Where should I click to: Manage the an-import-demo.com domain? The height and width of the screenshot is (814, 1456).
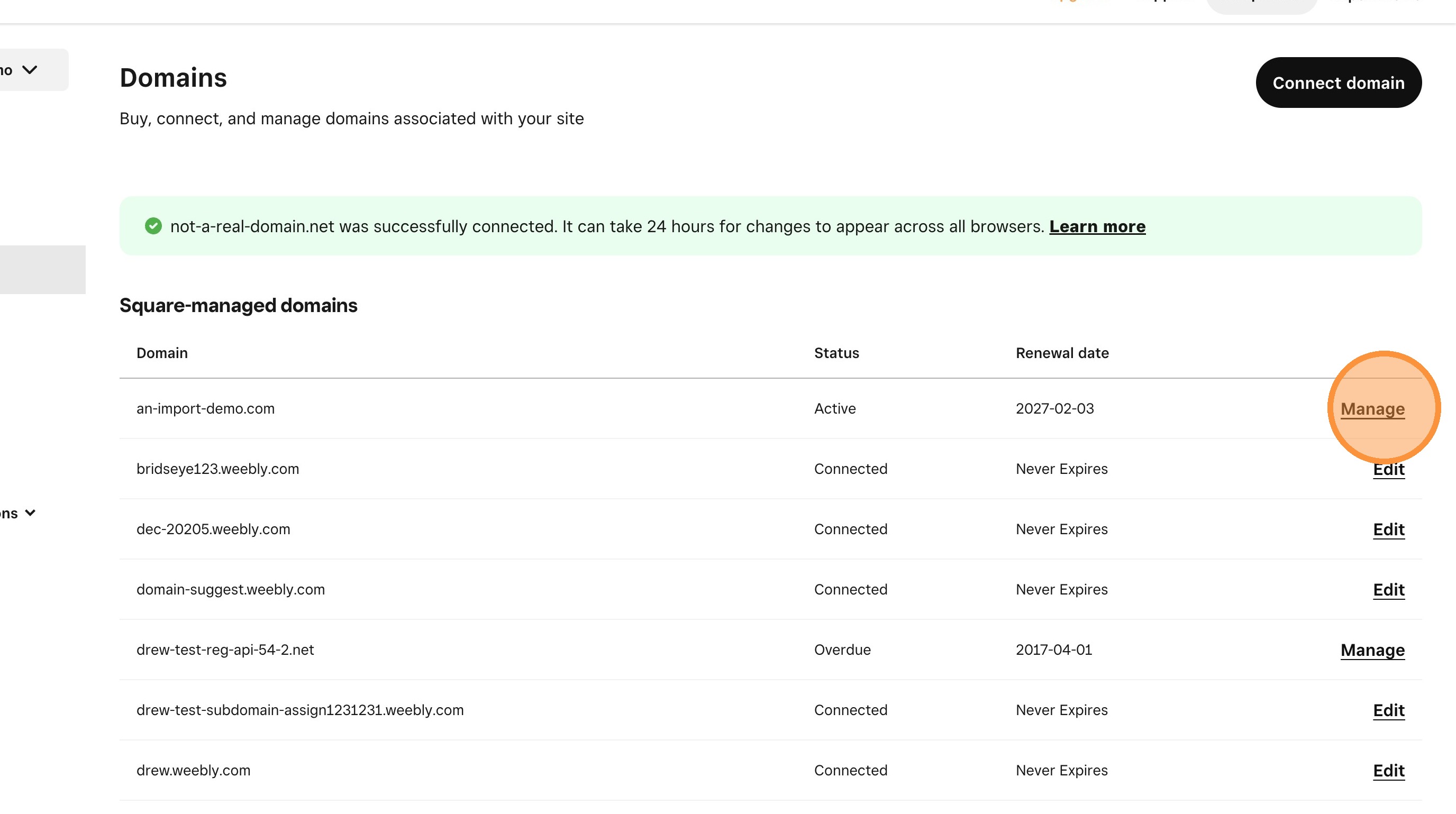pyautogui.click(x=1372, y=408)
